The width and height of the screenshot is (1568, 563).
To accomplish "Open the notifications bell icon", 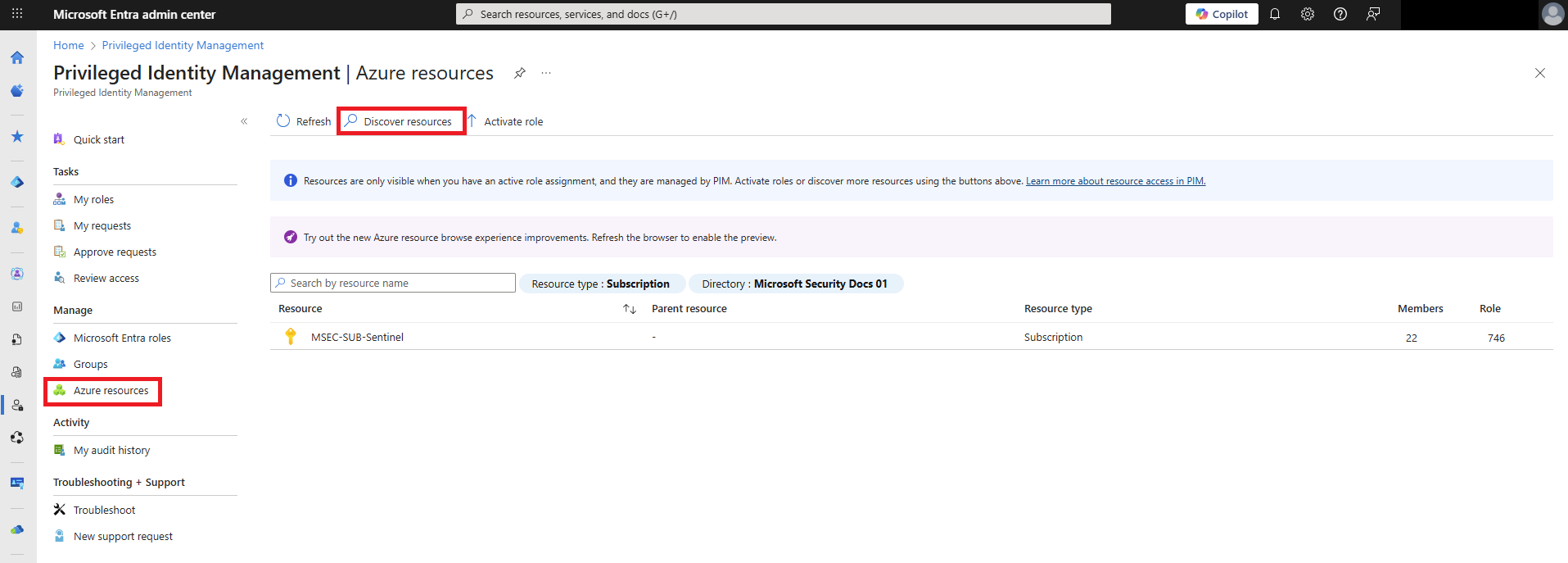I will (1275, 14).
